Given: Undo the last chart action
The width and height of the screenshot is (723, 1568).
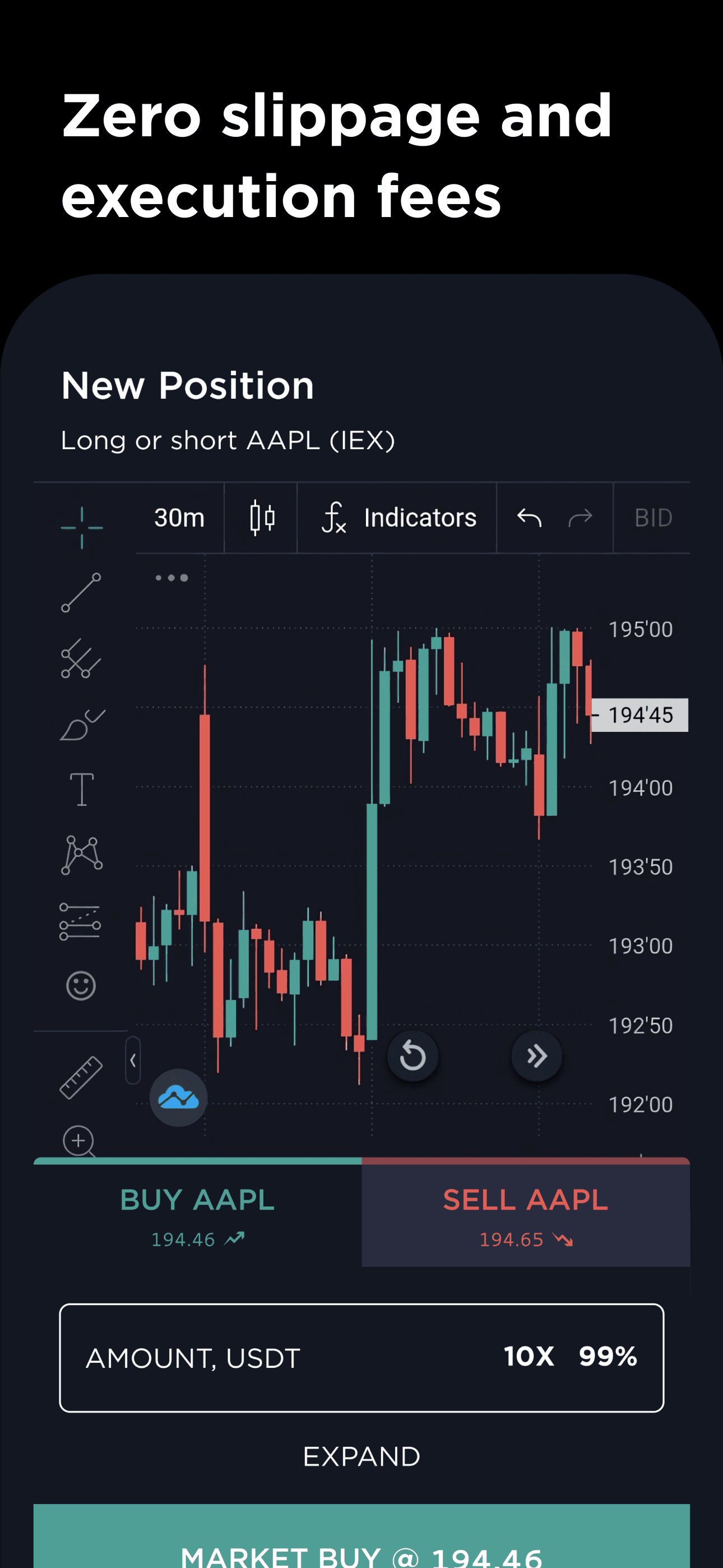Looking at the screenshot, I should pyautogui.click(x=529, y=518).
